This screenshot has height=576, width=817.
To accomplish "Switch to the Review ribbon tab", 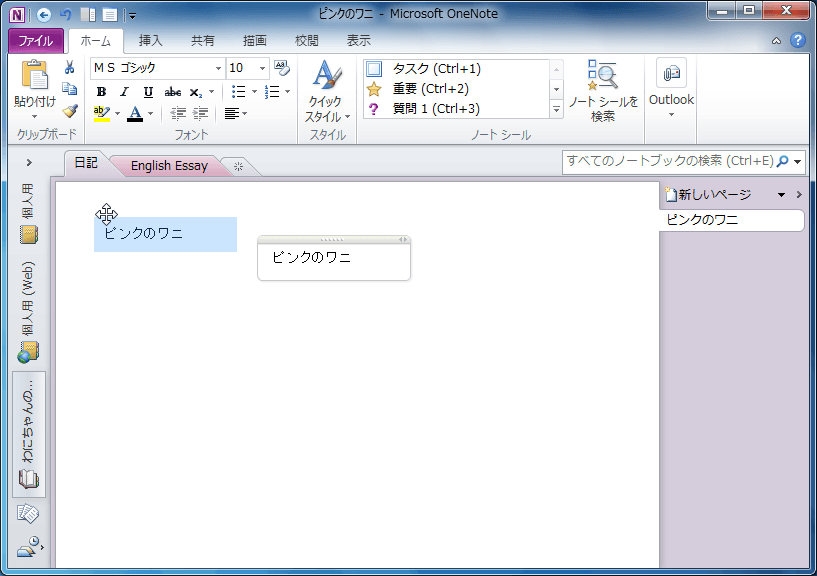I will 307,41.
